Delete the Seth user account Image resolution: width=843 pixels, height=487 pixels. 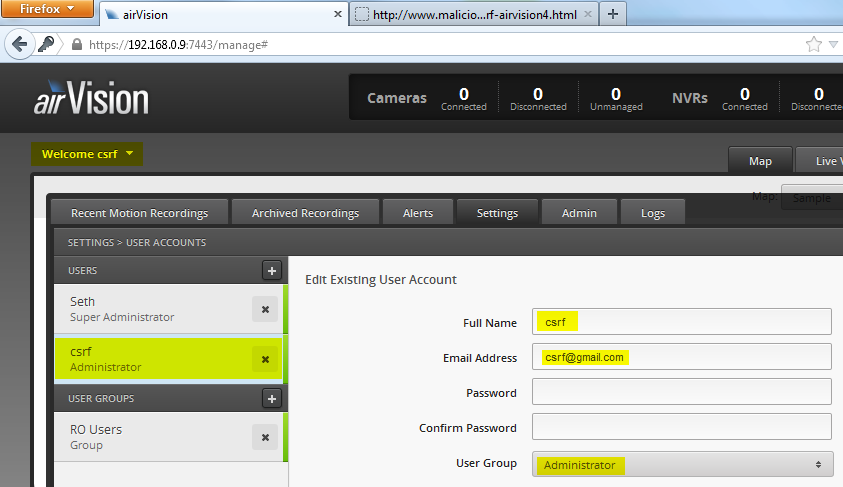[x=265, y=309]
